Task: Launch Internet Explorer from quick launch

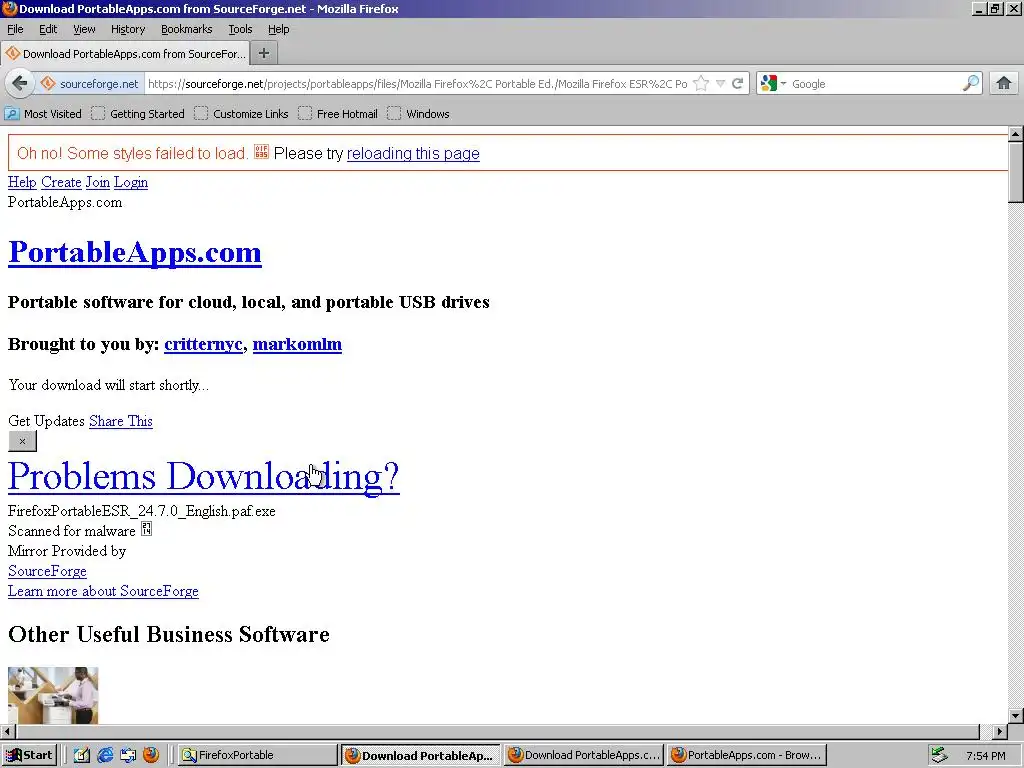Action: 105,755
